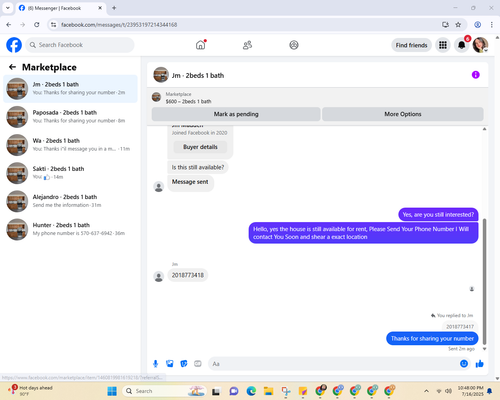Image resolution: width=500 pixels, height=400 pixels.
Task: Click the 'Thanks for sharing your number' message
Action: pyautogui.click(x=432, y=338)
